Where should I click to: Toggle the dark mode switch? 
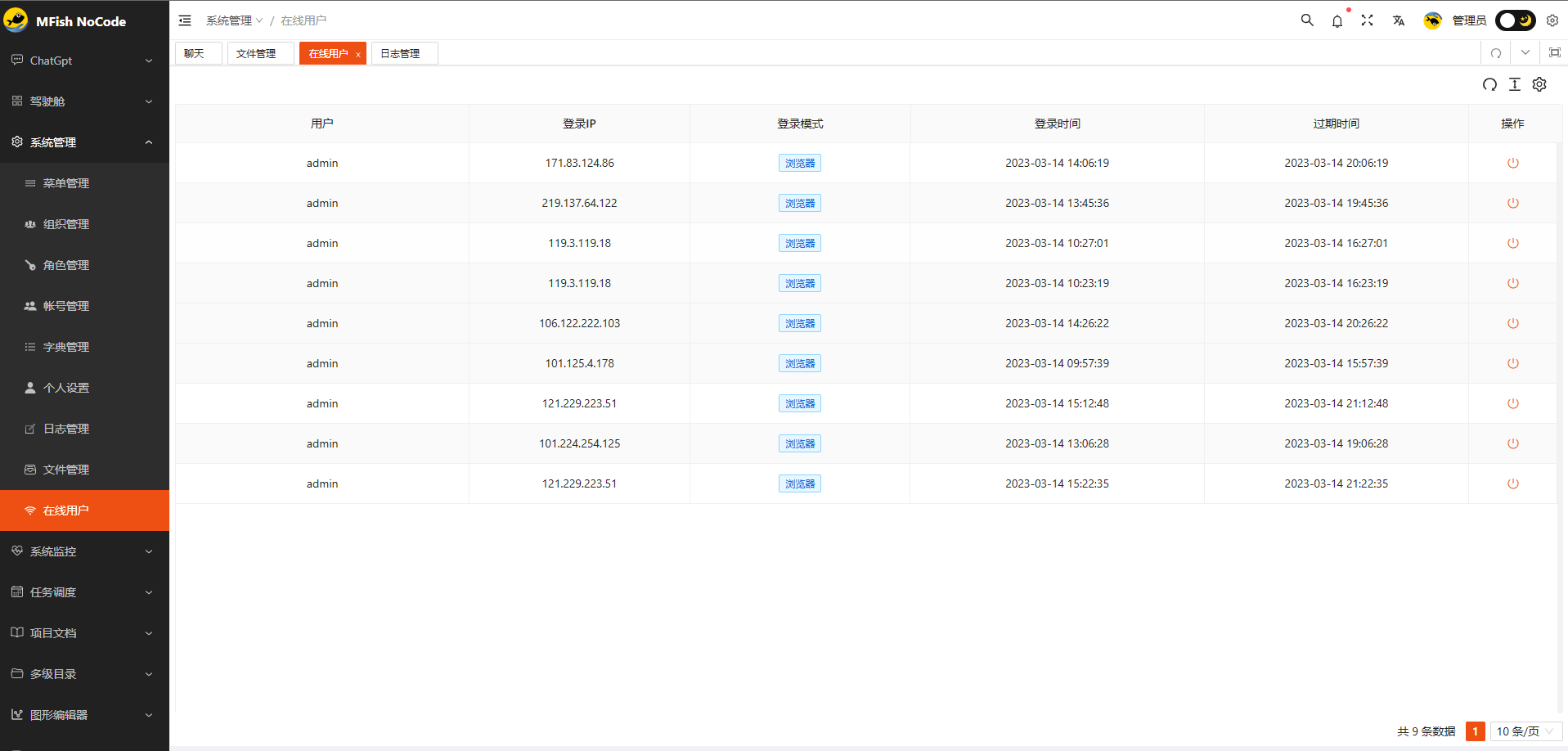(x=1516, y=20)
